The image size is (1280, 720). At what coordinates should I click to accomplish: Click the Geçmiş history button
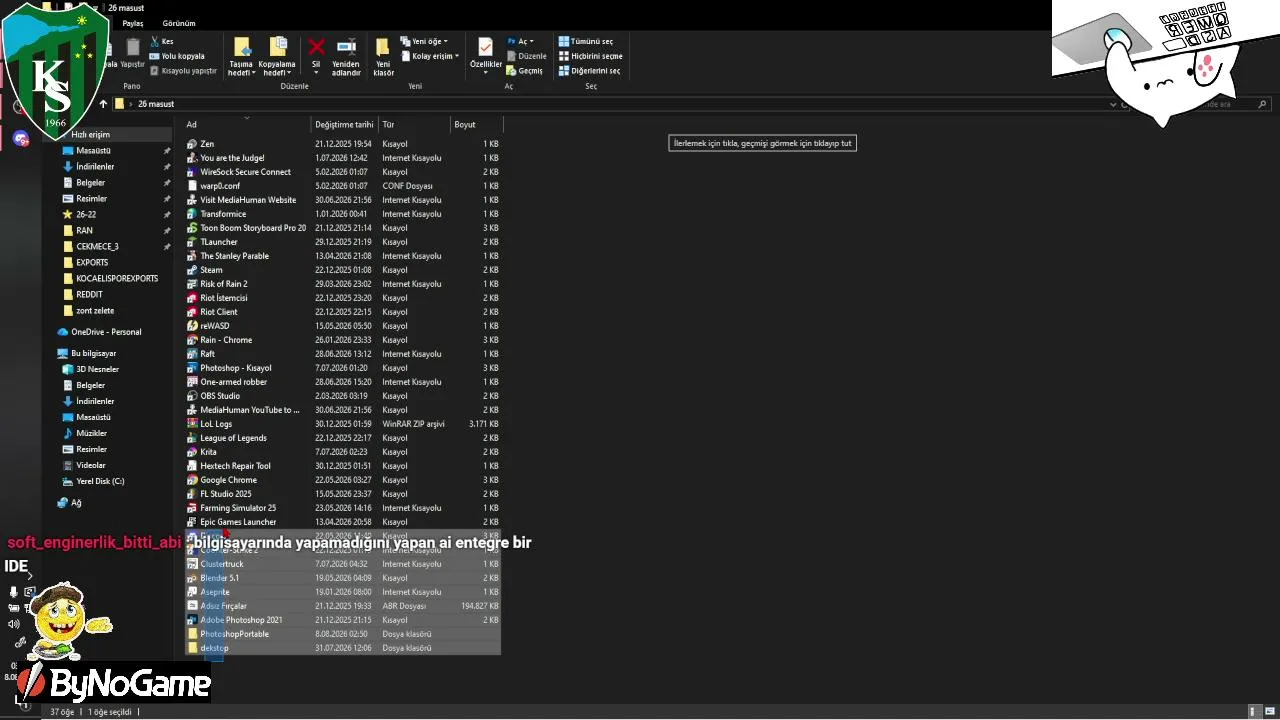525,71
